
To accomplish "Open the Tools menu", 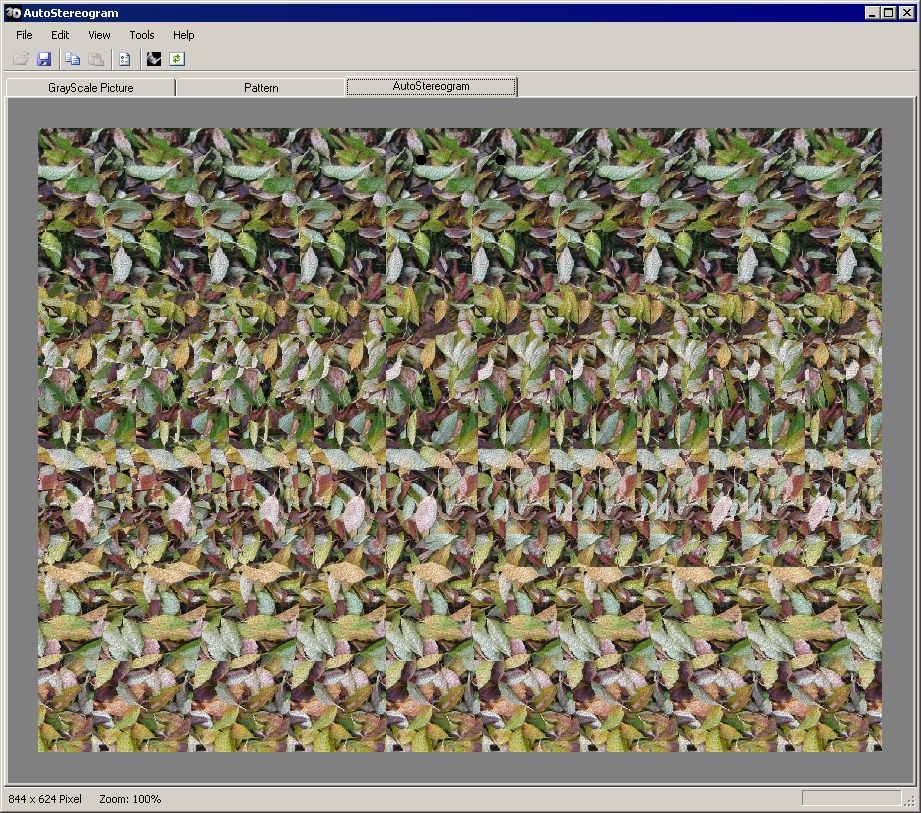I will [x=142, y=35].
